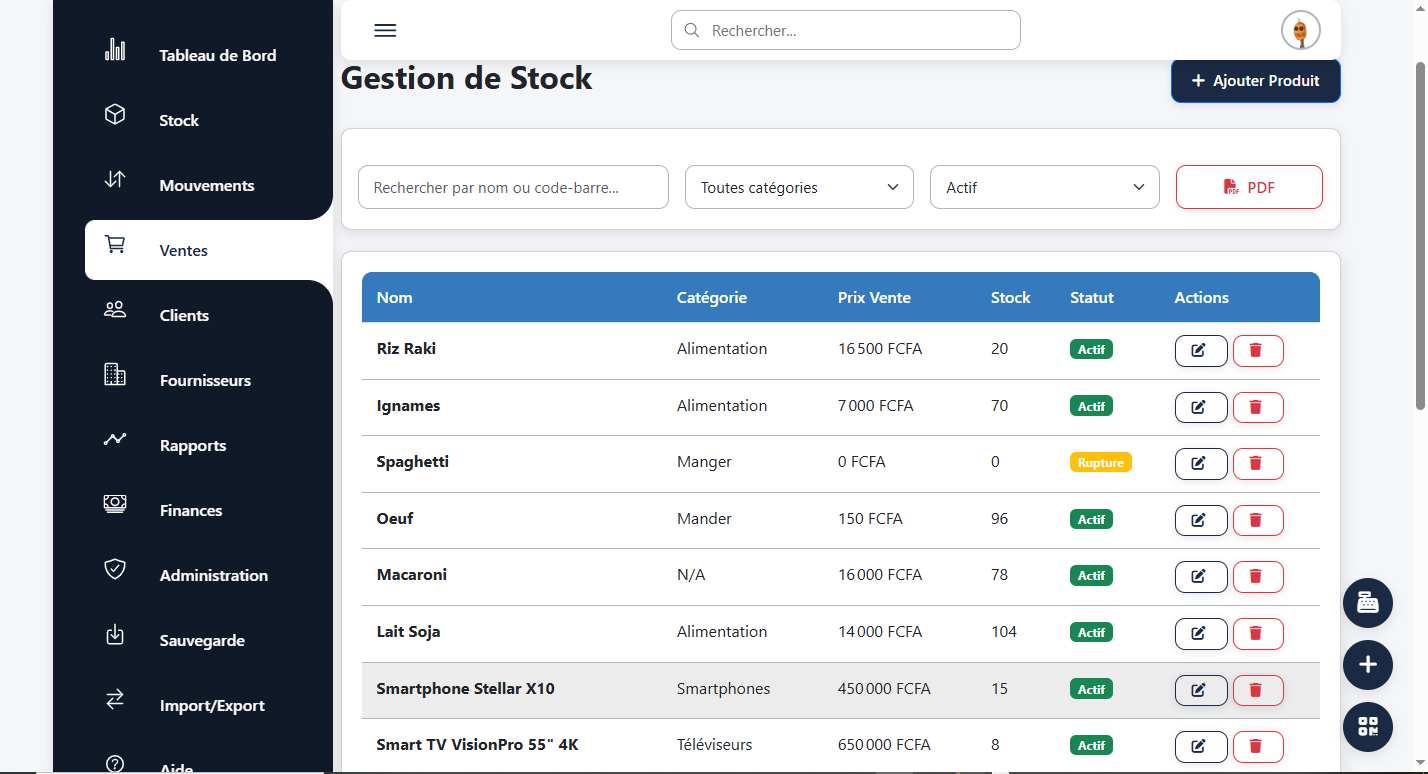Delete the Oeuf product
1428x774 pixels.
click(1258, 520)
